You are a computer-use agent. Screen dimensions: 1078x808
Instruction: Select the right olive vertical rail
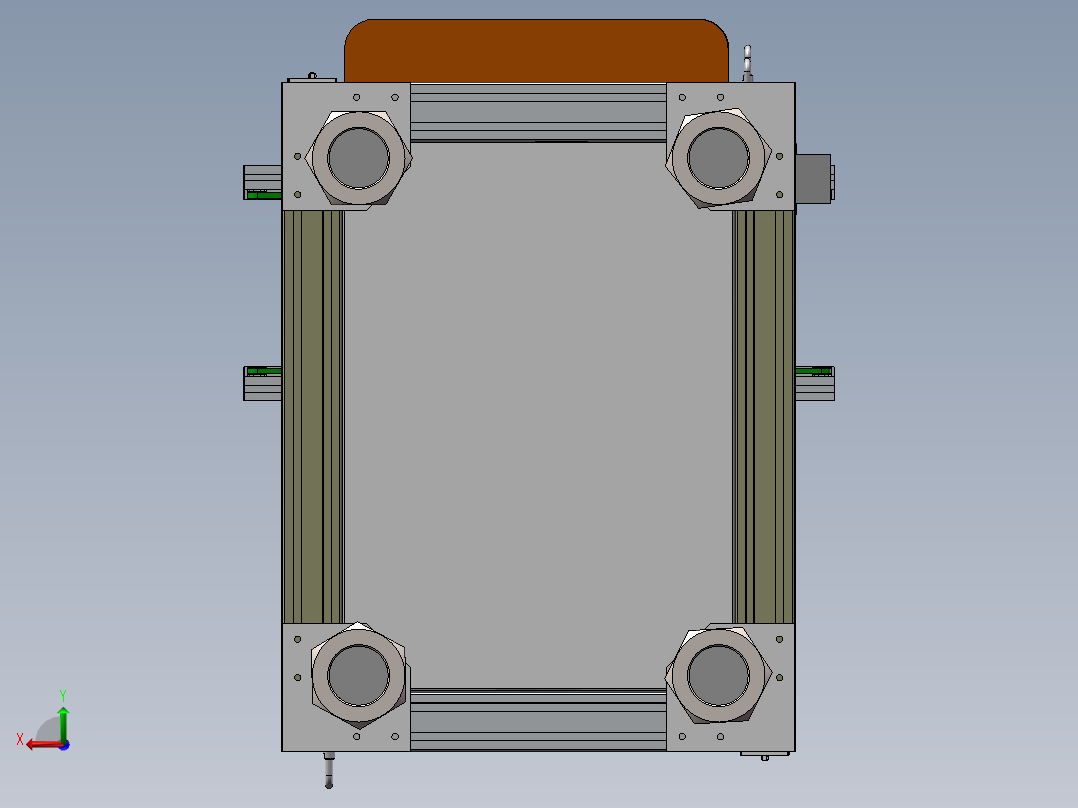pyautogui.click(x=764, y=417)
